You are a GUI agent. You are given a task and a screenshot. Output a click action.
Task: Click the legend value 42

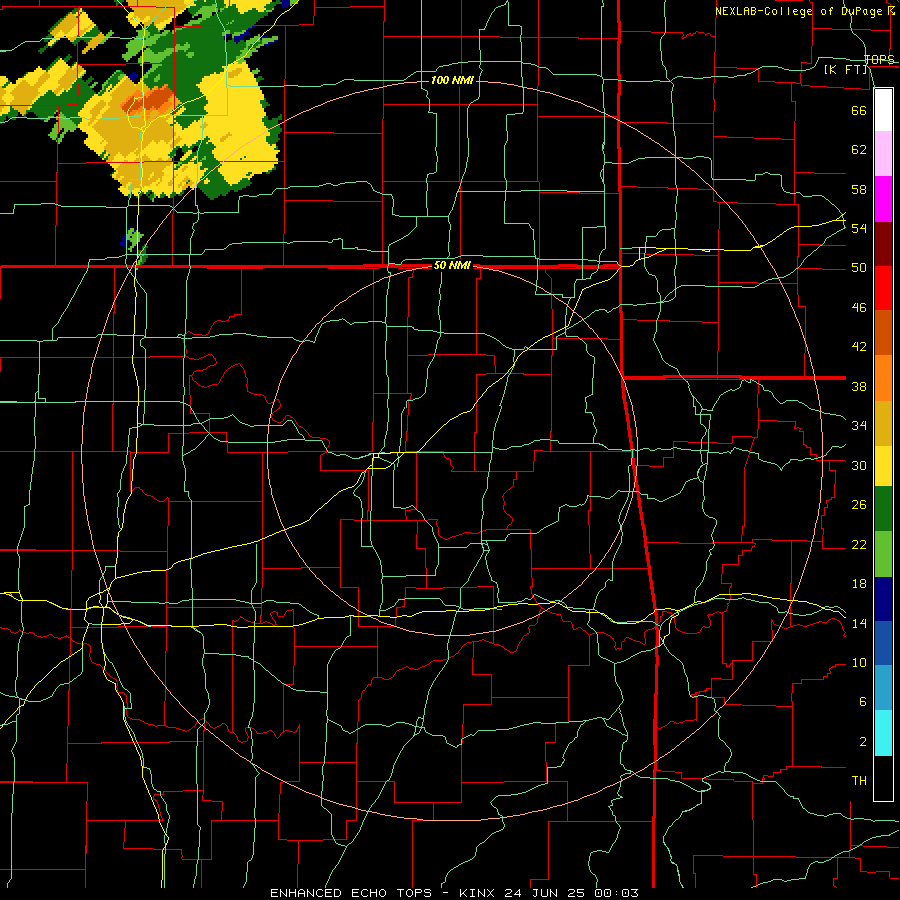coord(859,347)
